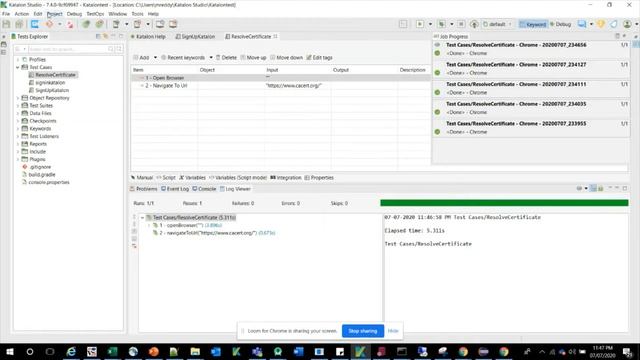Open the Console tab
The height and width of the screenshot is (360, 640).
click(x=204, y=189)
